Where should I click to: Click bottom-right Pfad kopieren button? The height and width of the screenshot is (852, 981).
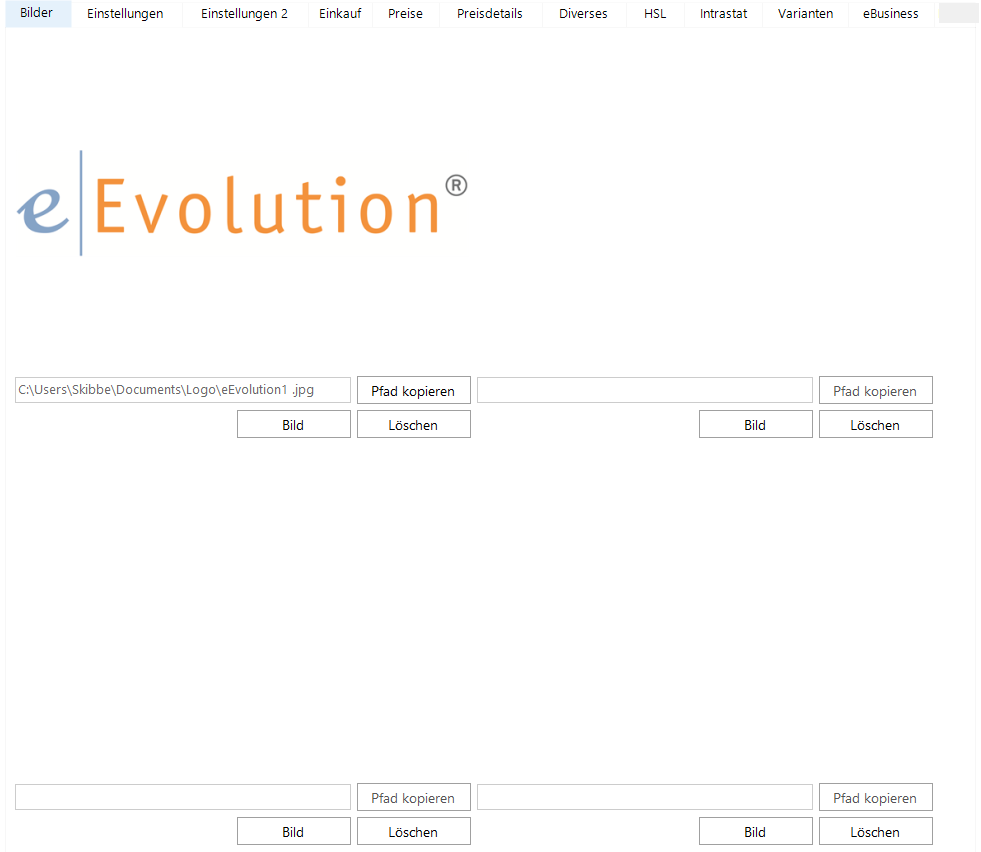[x=876, y=798]
